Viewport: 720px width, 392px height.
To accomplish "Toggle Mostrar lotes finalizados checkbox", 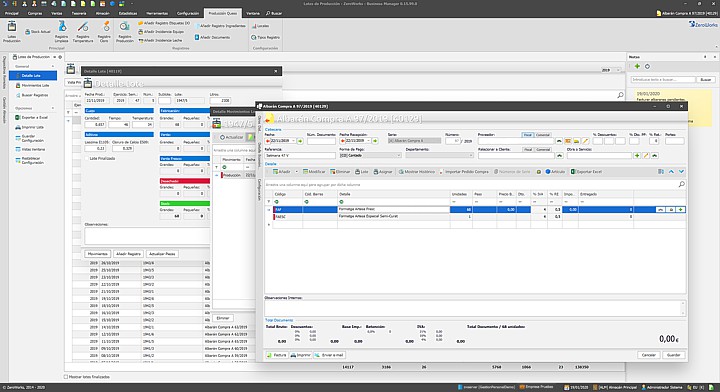I will pyautogui.click(x=66, y=377).
